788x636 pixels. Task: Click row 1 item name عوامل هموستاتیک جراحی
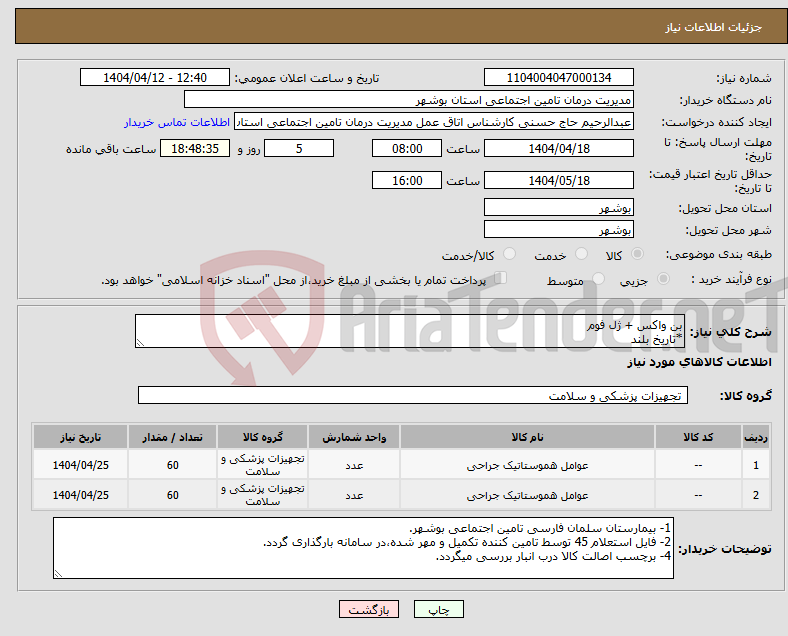pyautogui.click(x=527, y=465)
